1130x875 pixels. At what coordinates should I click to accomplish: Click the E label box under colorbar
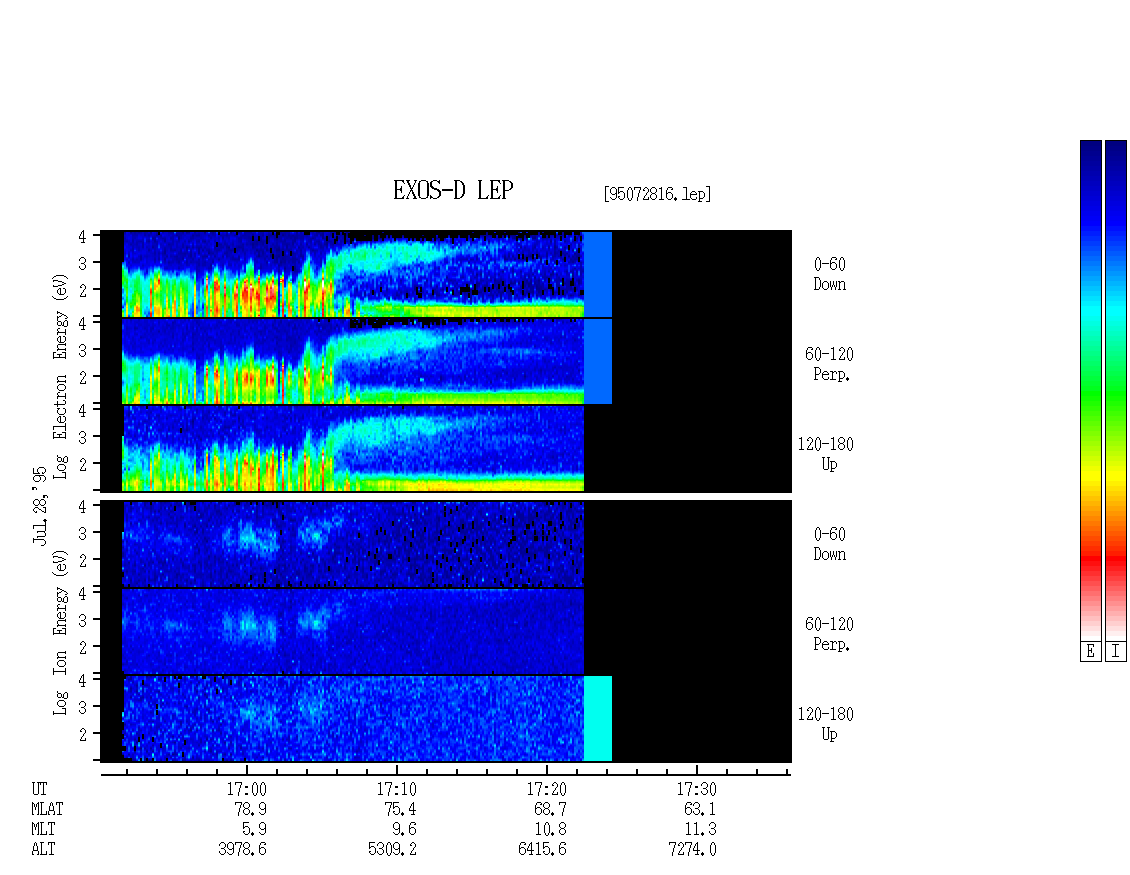click(x=1090, y=652)
